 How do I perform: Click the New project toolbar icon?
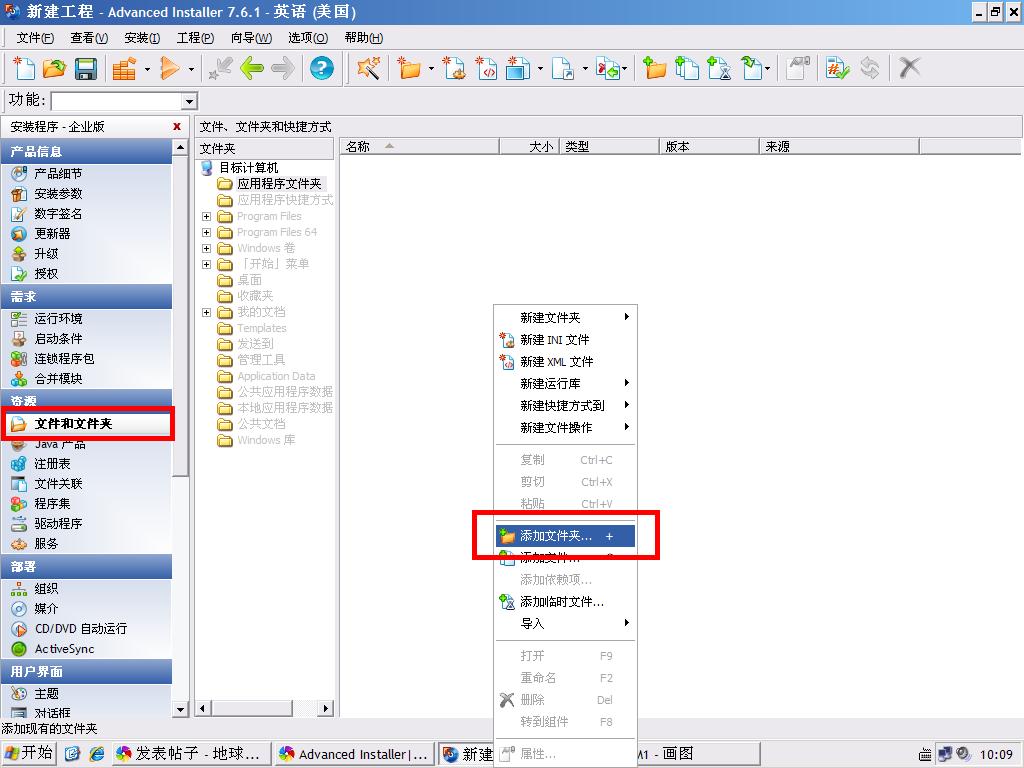tap(24, 68)
